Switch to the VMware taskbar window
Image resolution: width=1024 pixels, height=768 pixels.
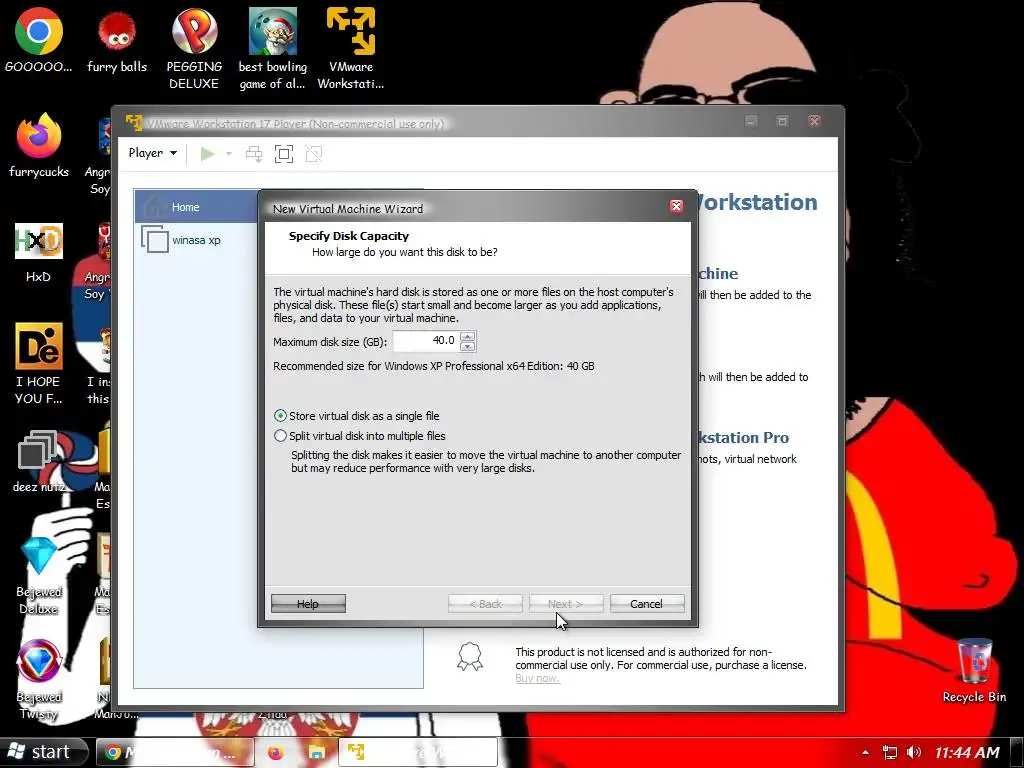pos(418,752)
